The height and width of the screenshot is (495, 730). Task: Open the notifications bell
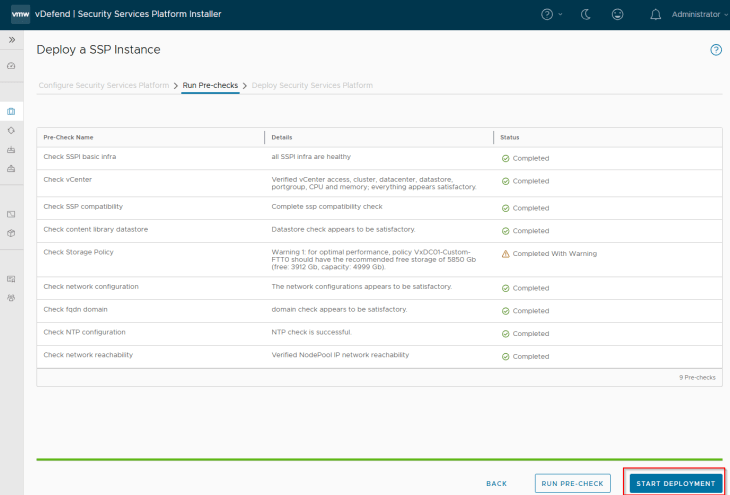656,15
